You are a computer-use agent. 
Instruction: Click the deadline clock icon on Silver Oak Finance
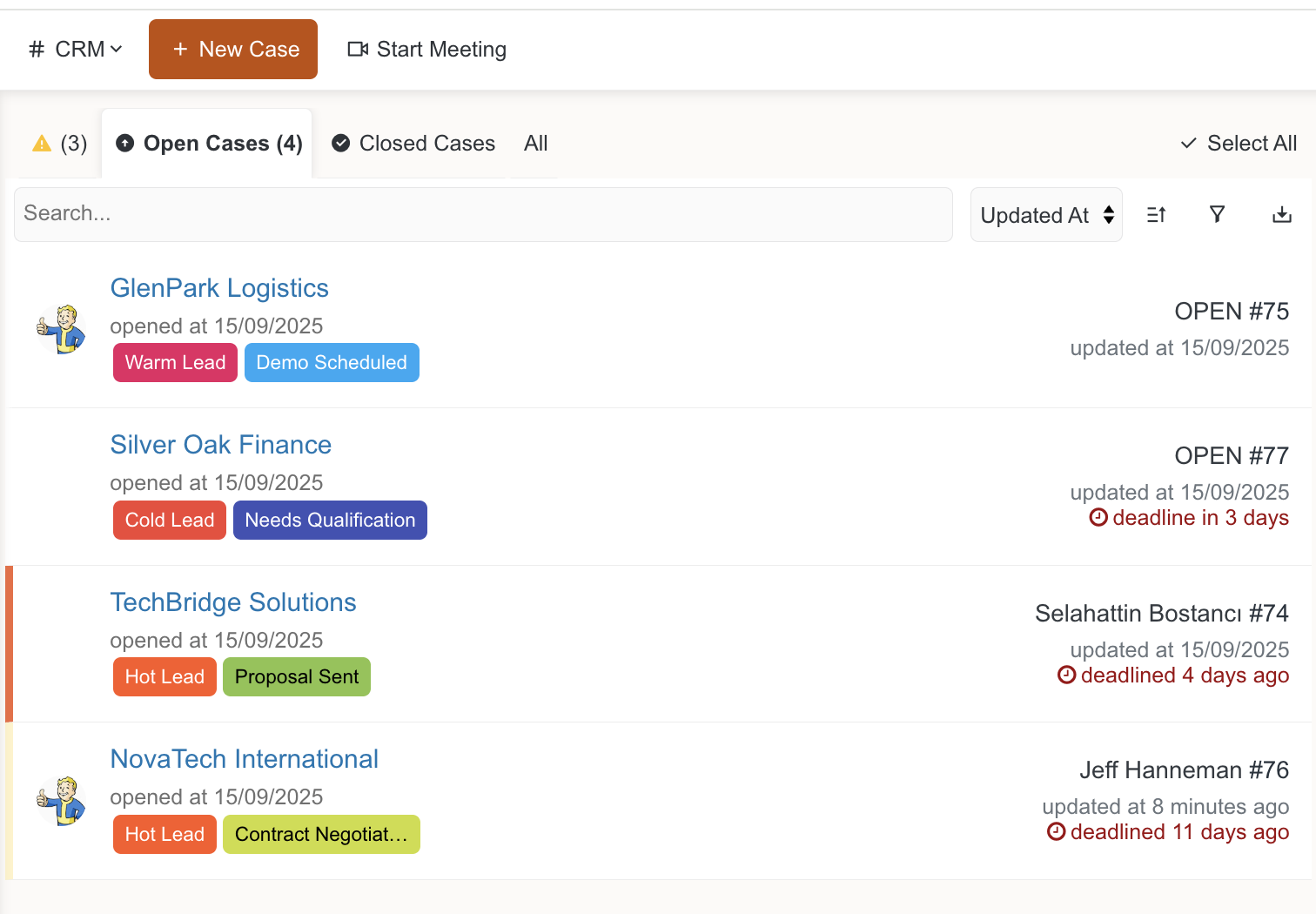(1098, 517)
